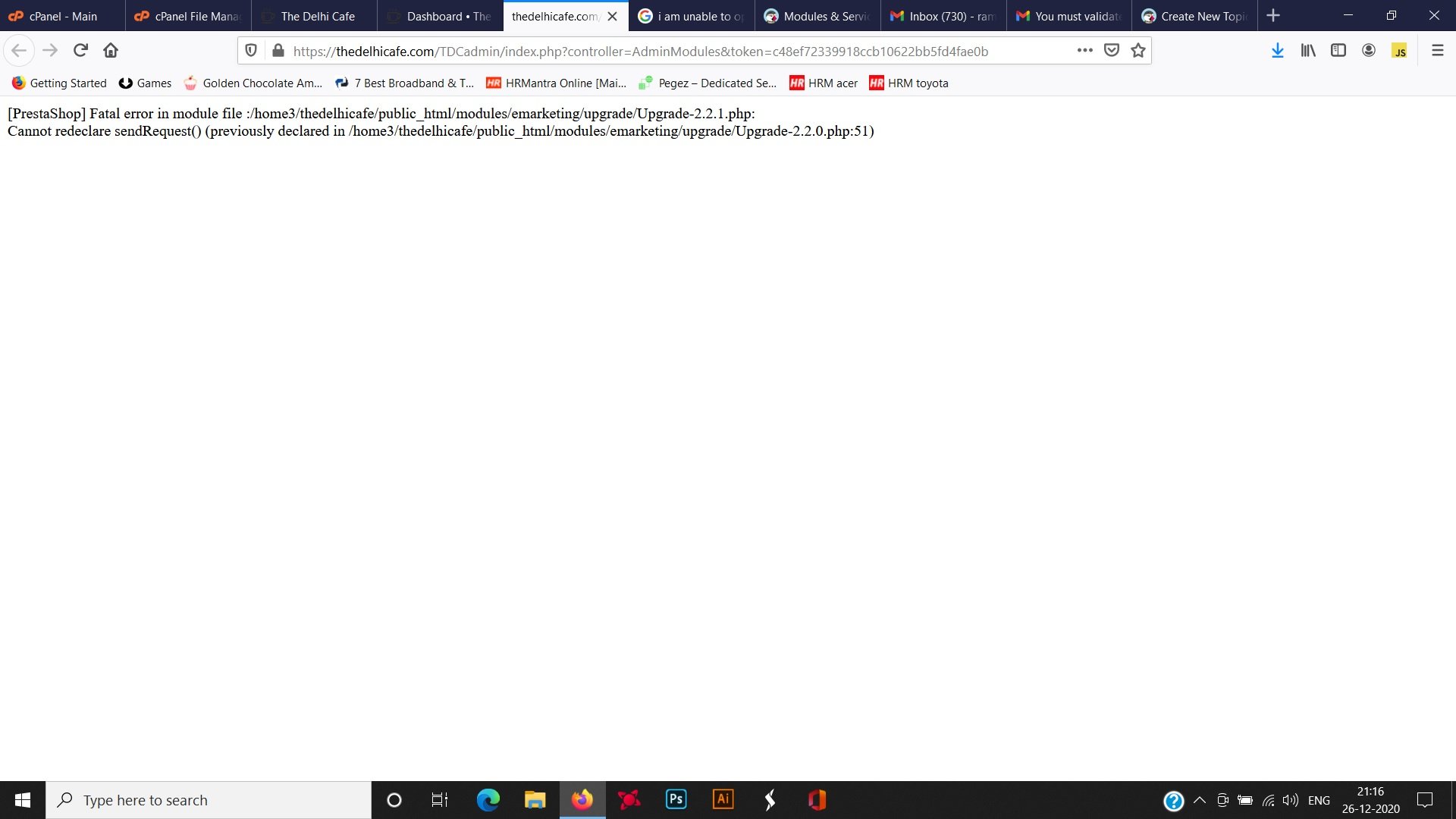This screenshot has width=1456, height=819.
Task: Bookmark this page with star icon
Action: 1137,51
